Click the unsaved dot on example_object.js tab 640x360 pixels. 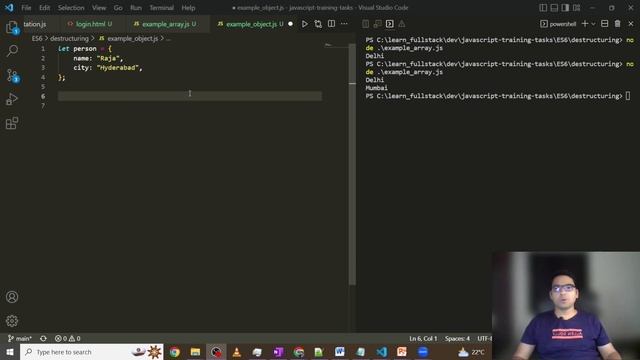tap(291, 24)
